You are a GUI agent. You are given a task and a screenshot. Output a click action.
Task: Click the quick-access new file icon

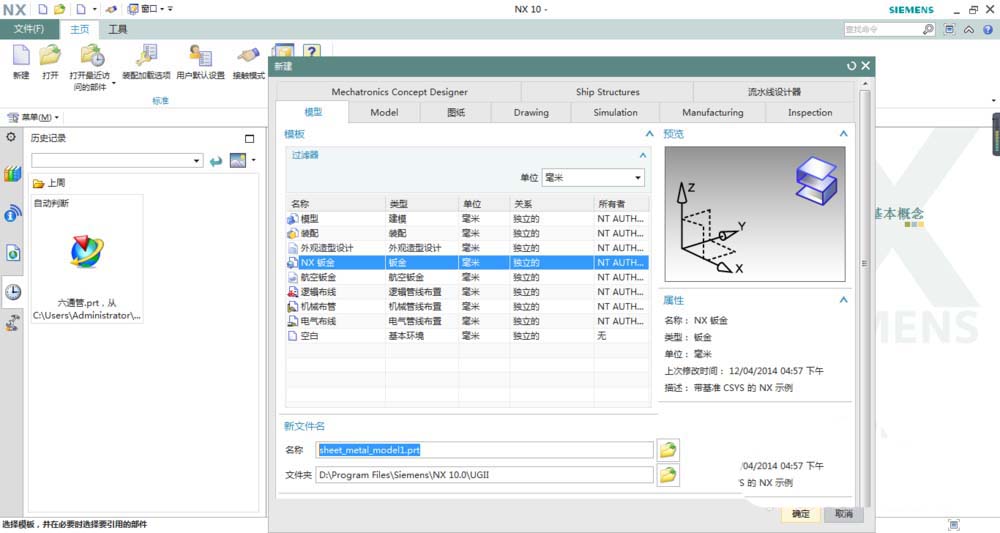click(x=43, y=10)
